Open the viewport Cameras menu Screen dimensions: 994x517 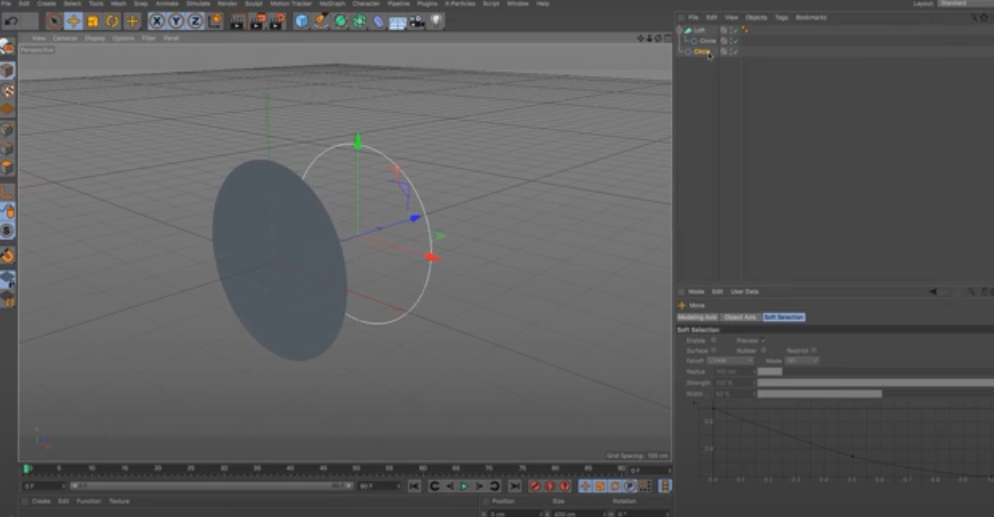65,39
